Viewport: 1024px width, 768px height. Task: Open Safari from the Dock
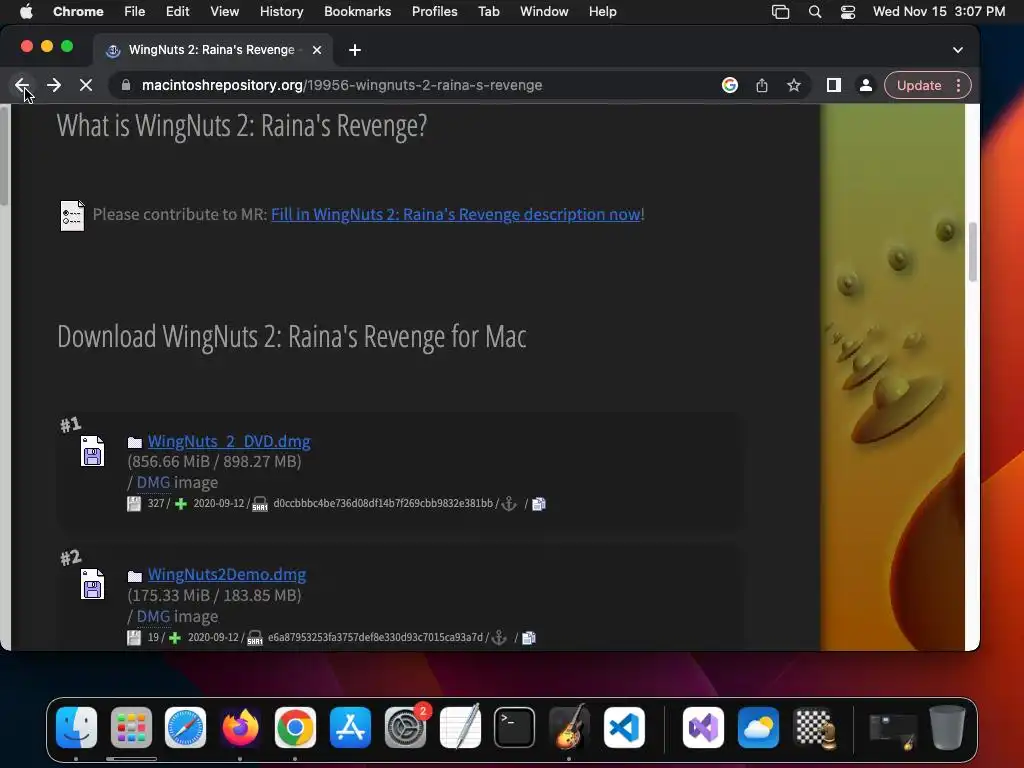(x=185, y=728)
